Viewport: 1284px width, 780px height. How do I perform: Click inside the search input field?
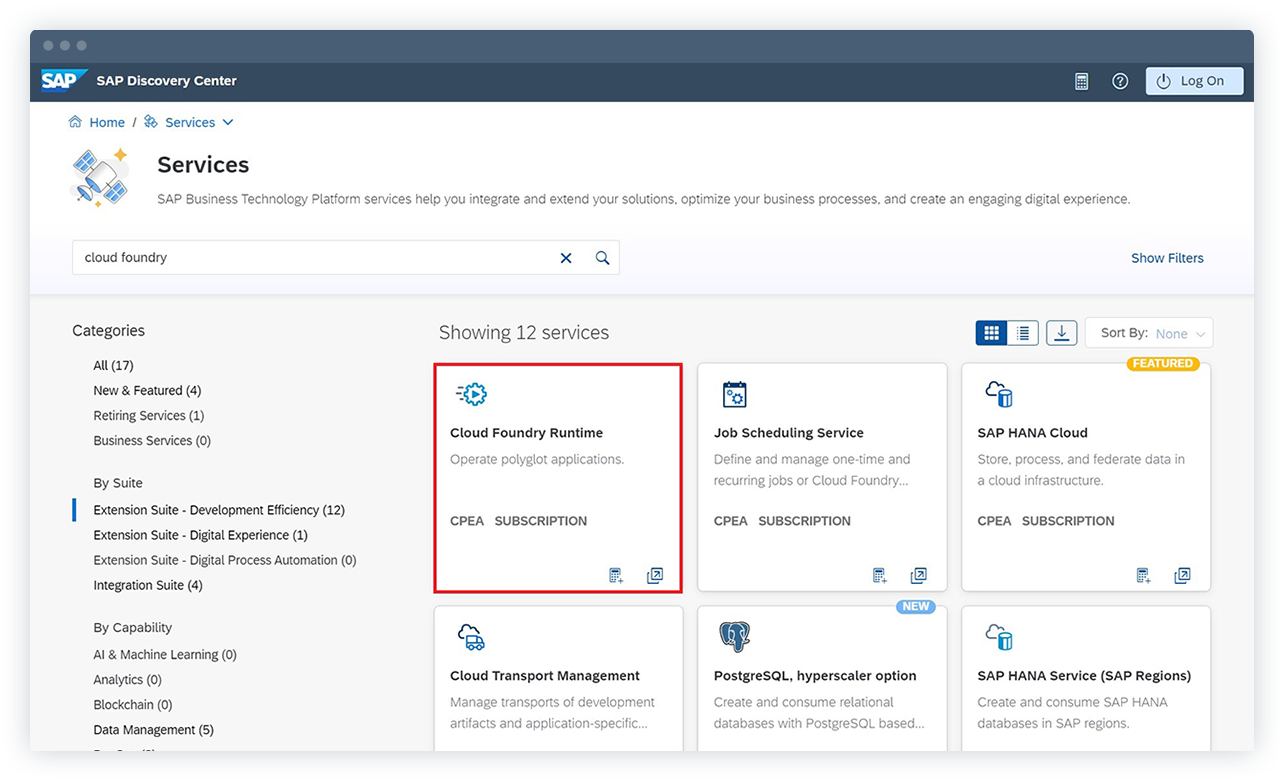point(300,257)
